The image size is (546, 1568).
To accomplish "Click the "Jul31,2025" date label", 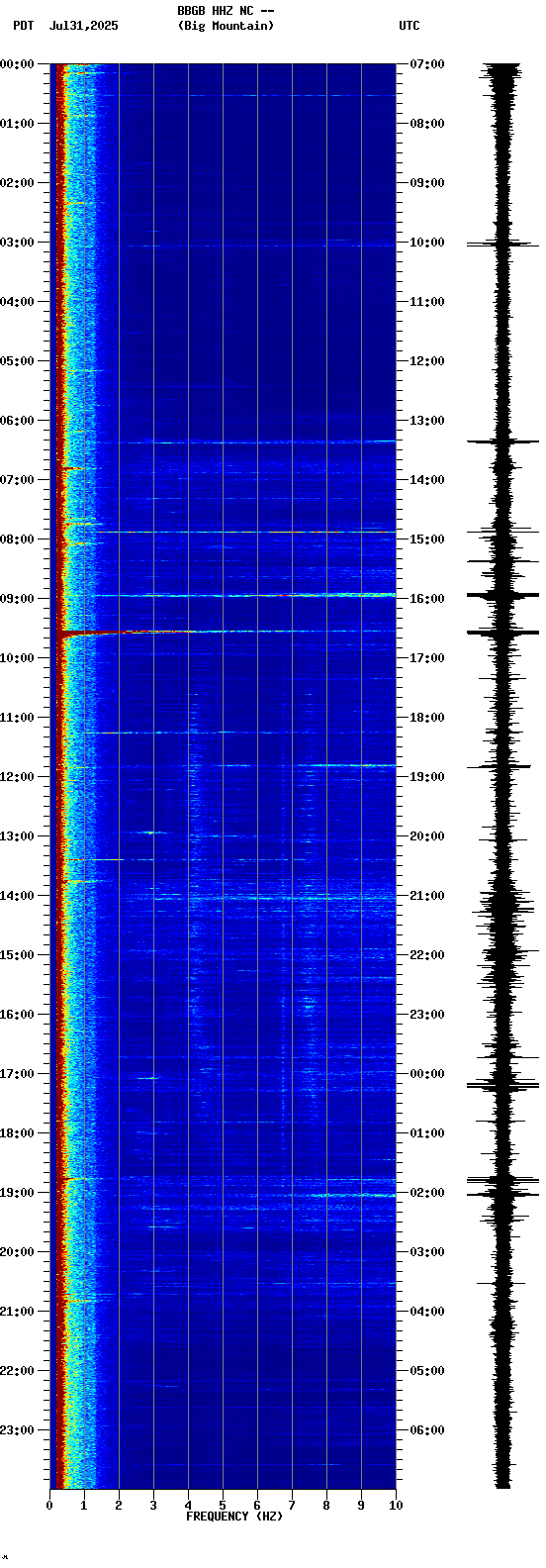I will 83,26.
